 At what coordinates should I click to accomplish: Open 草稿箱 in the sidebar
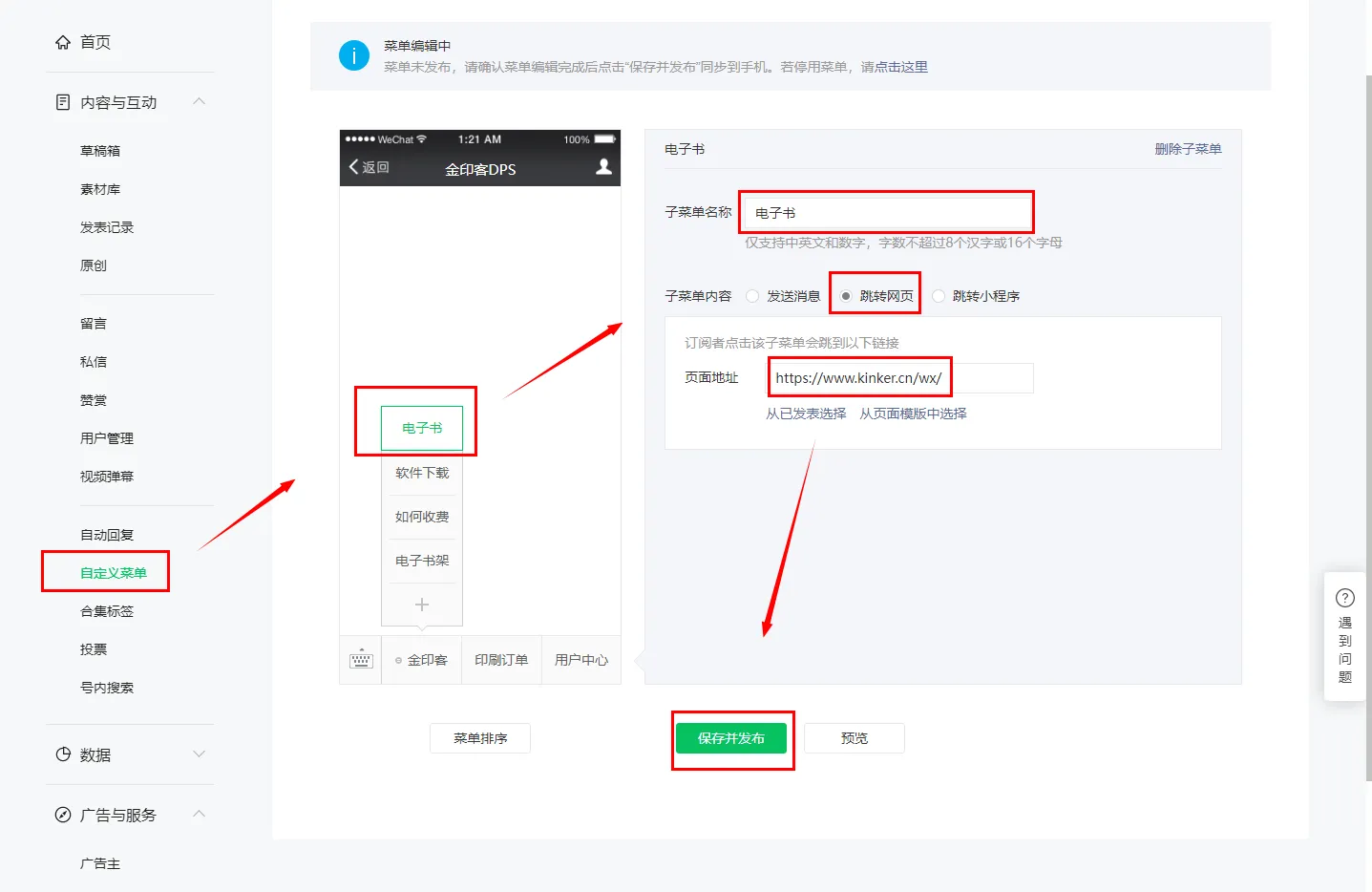[100, 151]
